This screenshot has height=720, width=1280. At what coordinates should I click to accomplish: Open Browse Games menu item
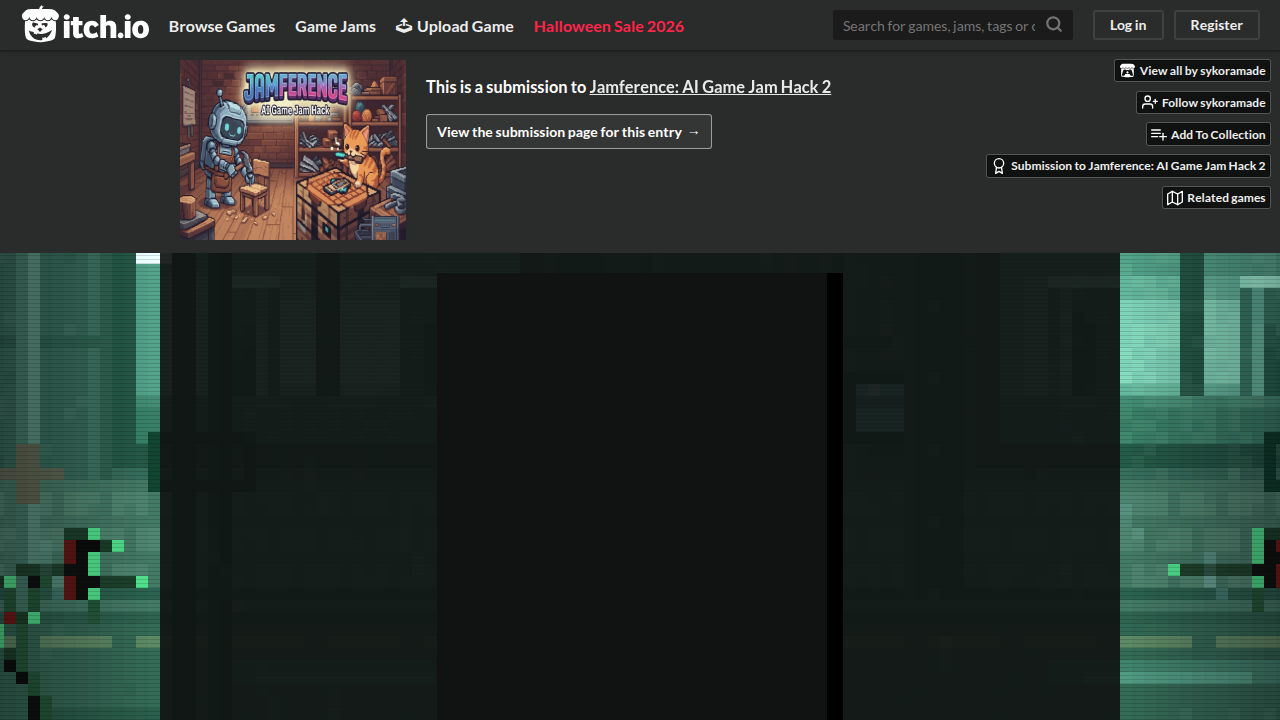click(222, 26)
